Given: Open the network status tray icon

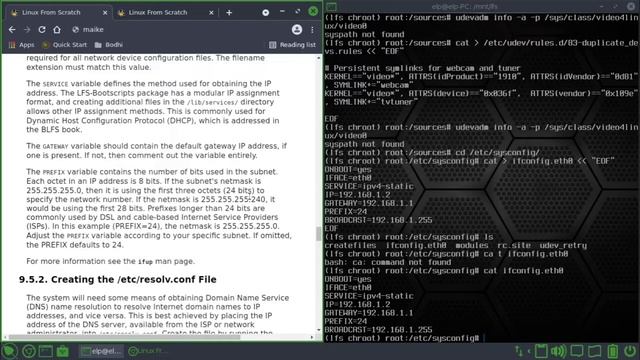Looking at the screenshot, I should [519, 351].
